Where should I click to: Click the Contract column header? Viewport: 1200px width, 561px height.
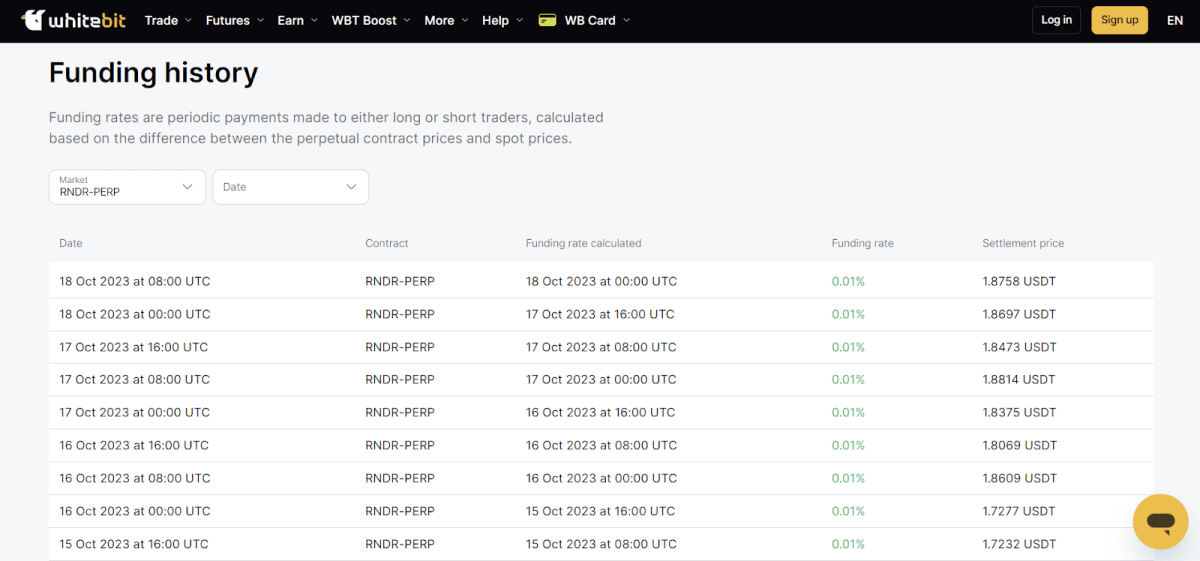pos(387,243)
